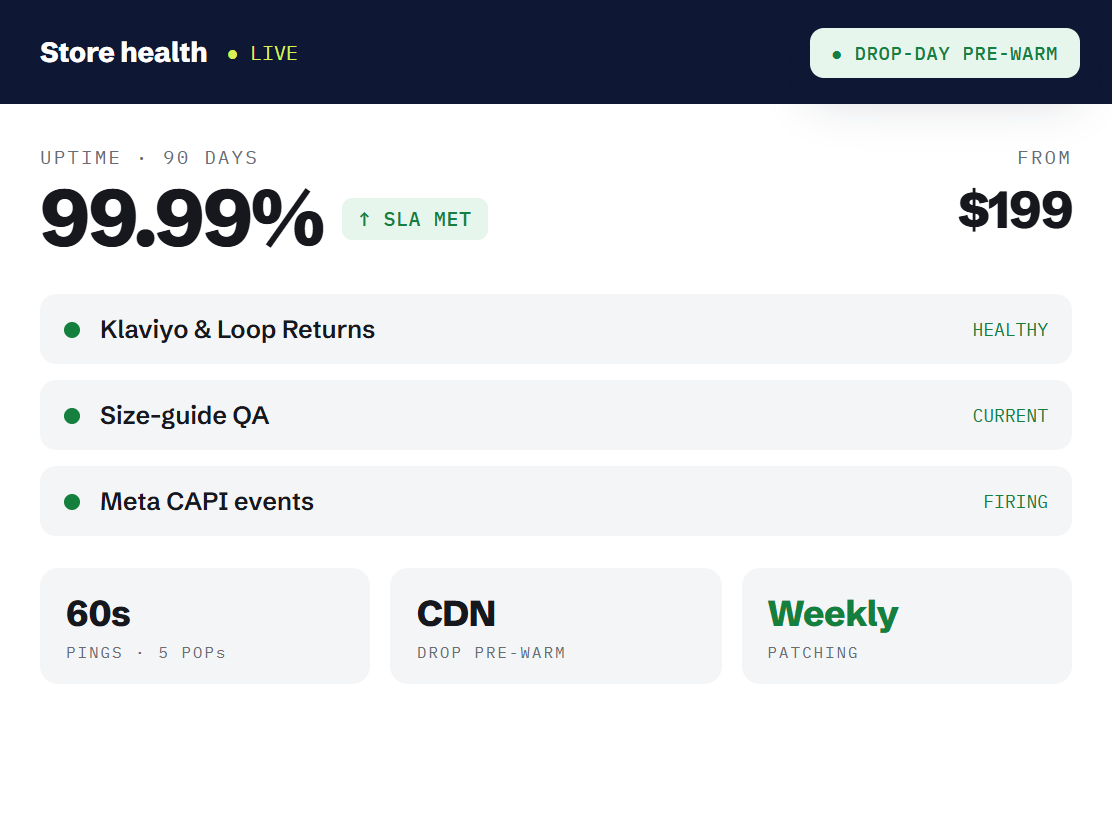
Task: Click the up arrow in SLA MET badge
Action: point(365,219)
